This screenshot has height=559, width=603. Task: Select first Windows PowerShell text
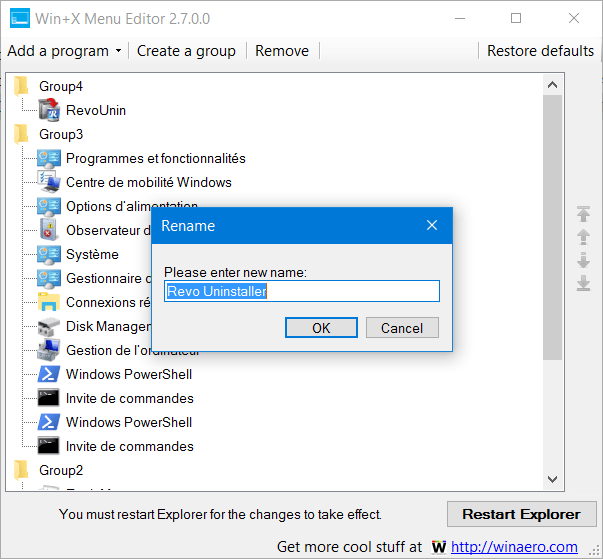[129, 374]
